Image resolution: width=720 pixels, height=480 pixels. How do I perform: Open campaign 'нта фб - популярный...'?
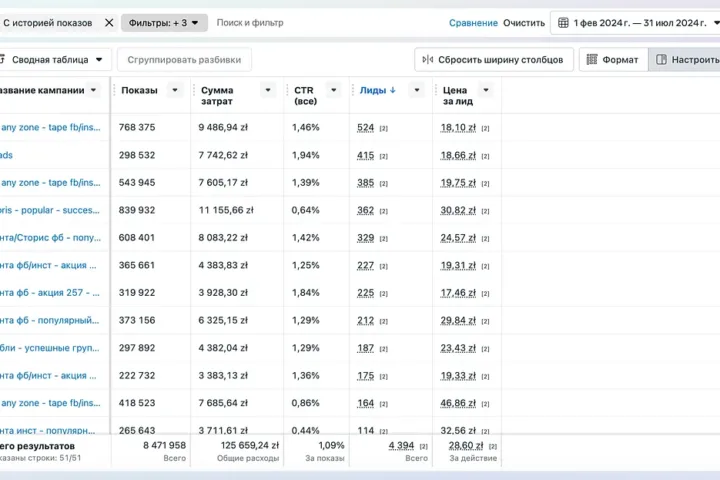[x=50, y=320]
